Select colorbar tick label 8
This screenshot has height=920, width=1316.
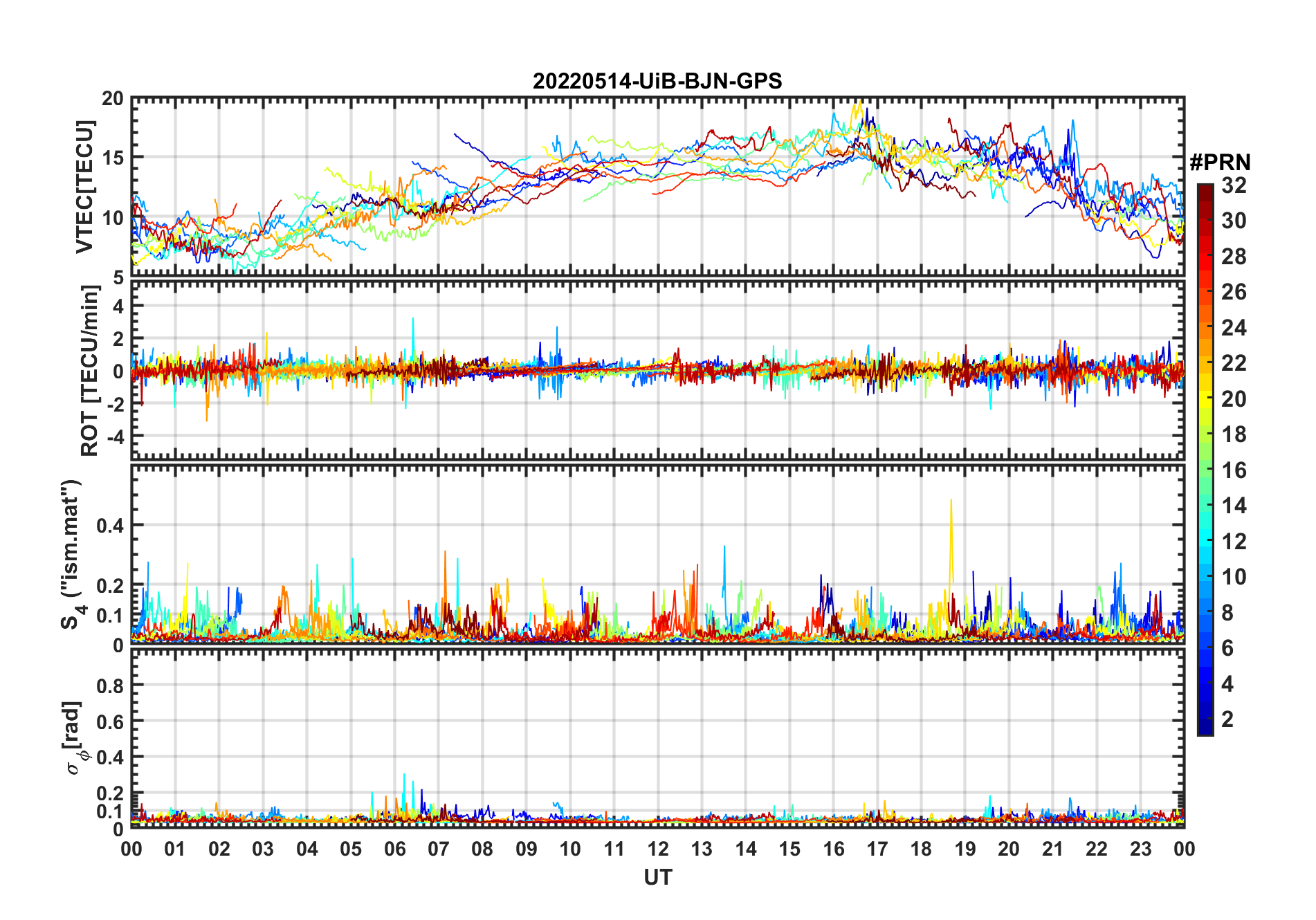tap(1227, 613)
